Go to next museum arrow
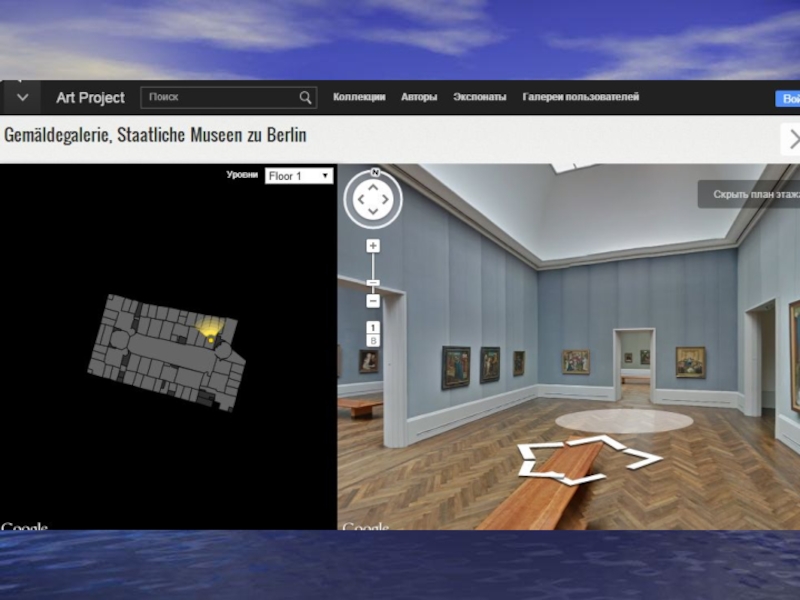Viewport: 800px width, 600px height. (x=791, y=139)
